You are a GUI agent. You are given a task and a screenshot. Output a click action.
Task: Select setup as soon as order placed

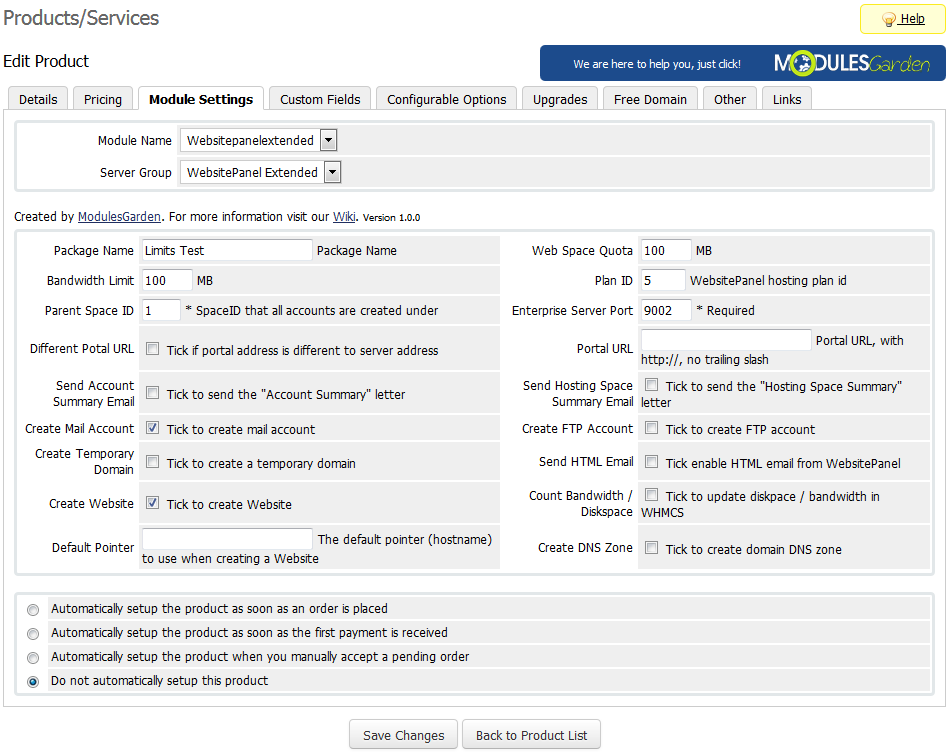(x=33, y=610)
